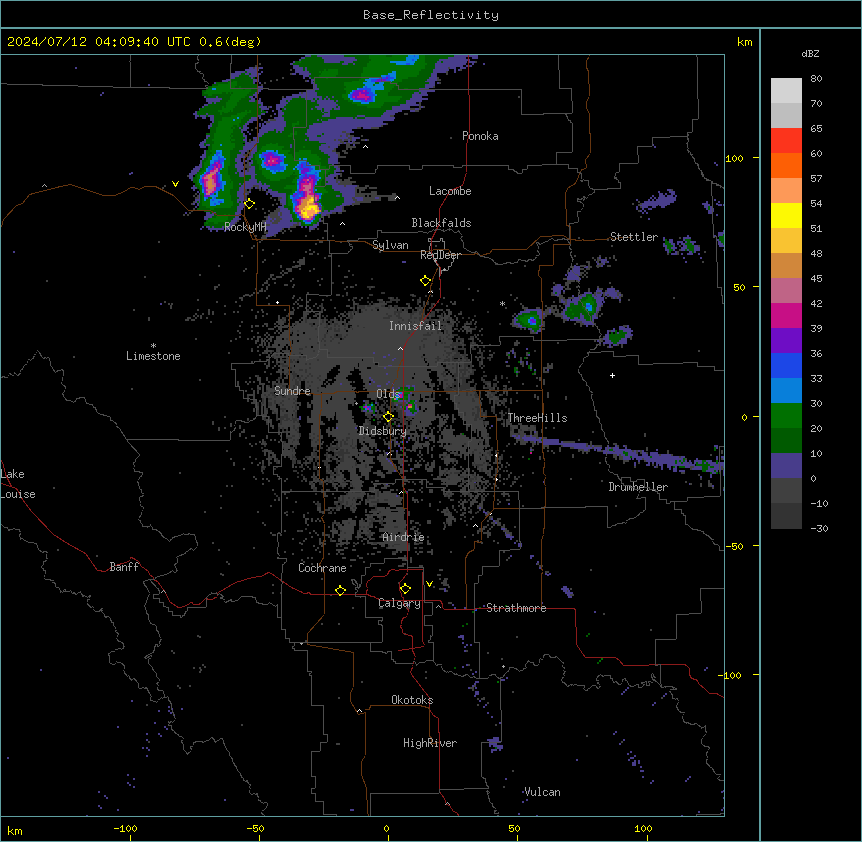Click the yellow v marker west of RockyMH

(175, 184)
